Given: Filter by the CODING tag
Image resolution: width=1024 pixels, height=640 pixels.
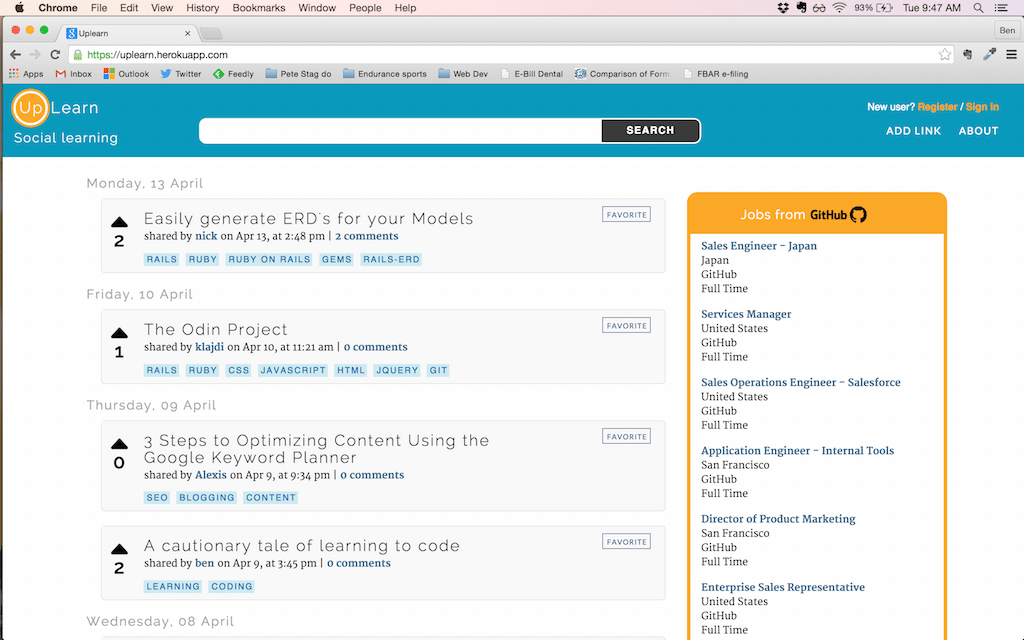Looking at the screenshot, I should pos(231,586).
